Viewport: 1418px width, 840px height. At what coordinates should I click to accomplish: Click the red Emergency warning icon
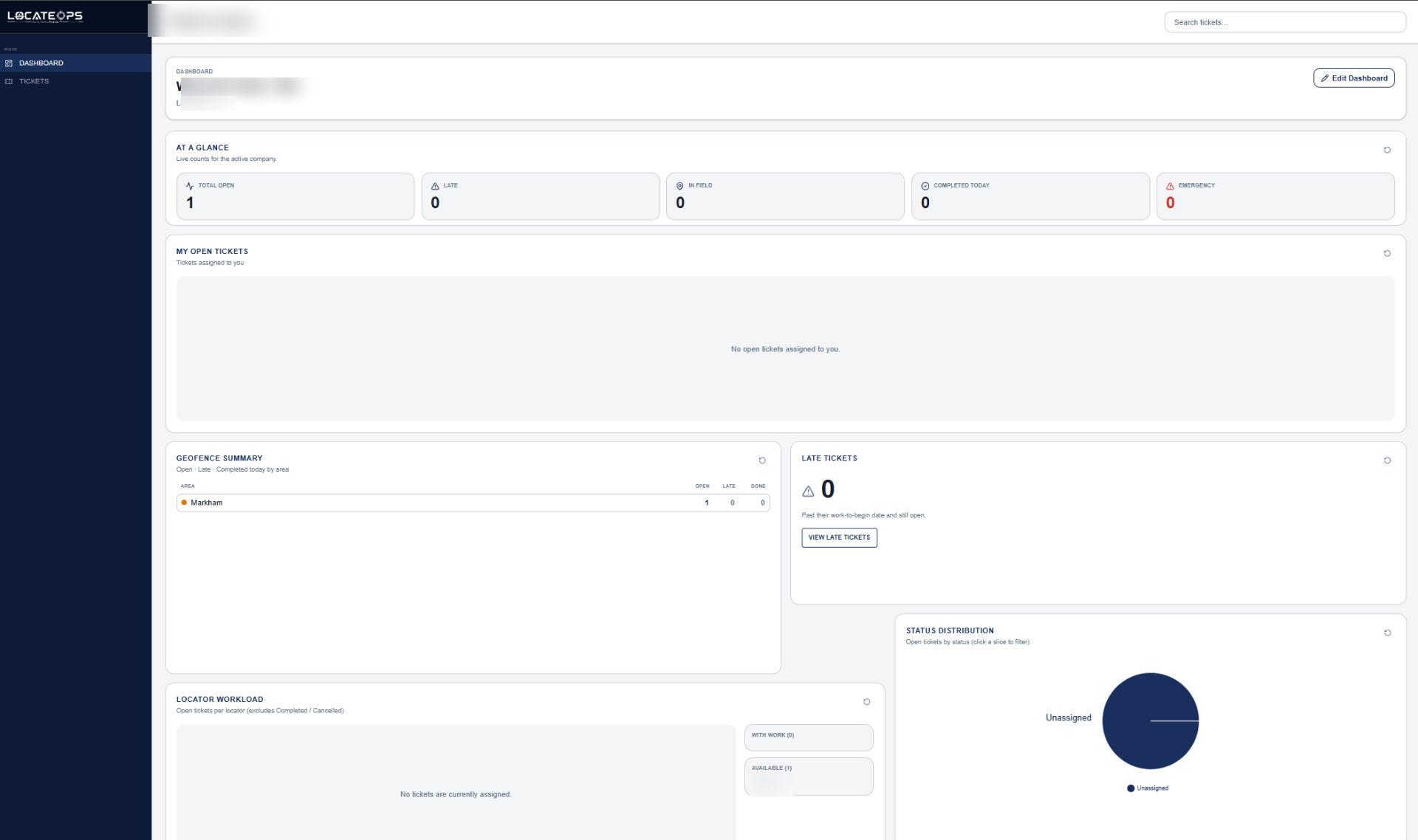1170,186
